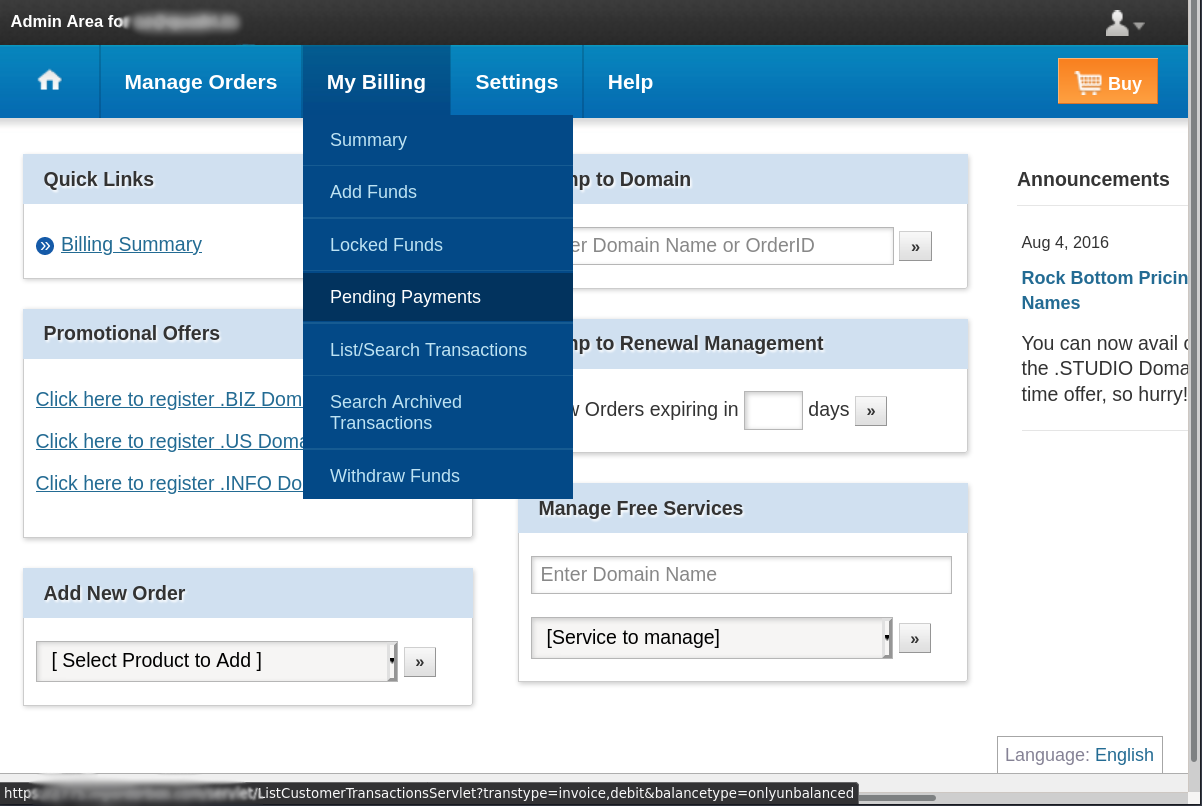Expand the Select Product to Add dropdown
The image size is (1202, 806).
pos(216,661)
